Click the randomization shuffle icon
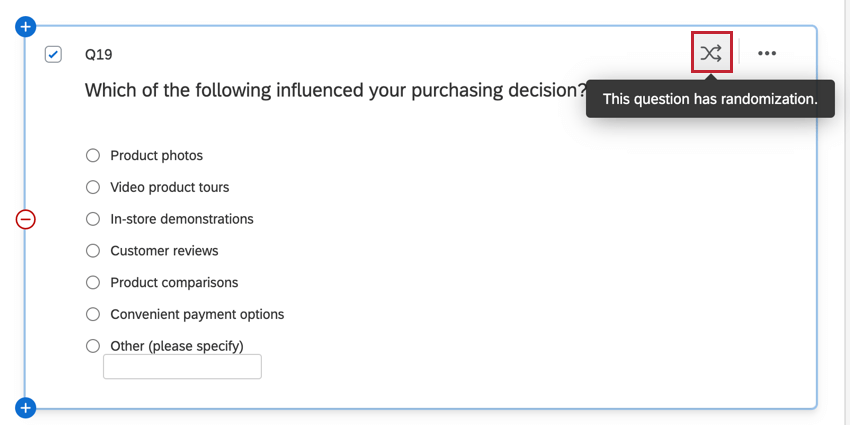850x425 pixels. (711, 53)
